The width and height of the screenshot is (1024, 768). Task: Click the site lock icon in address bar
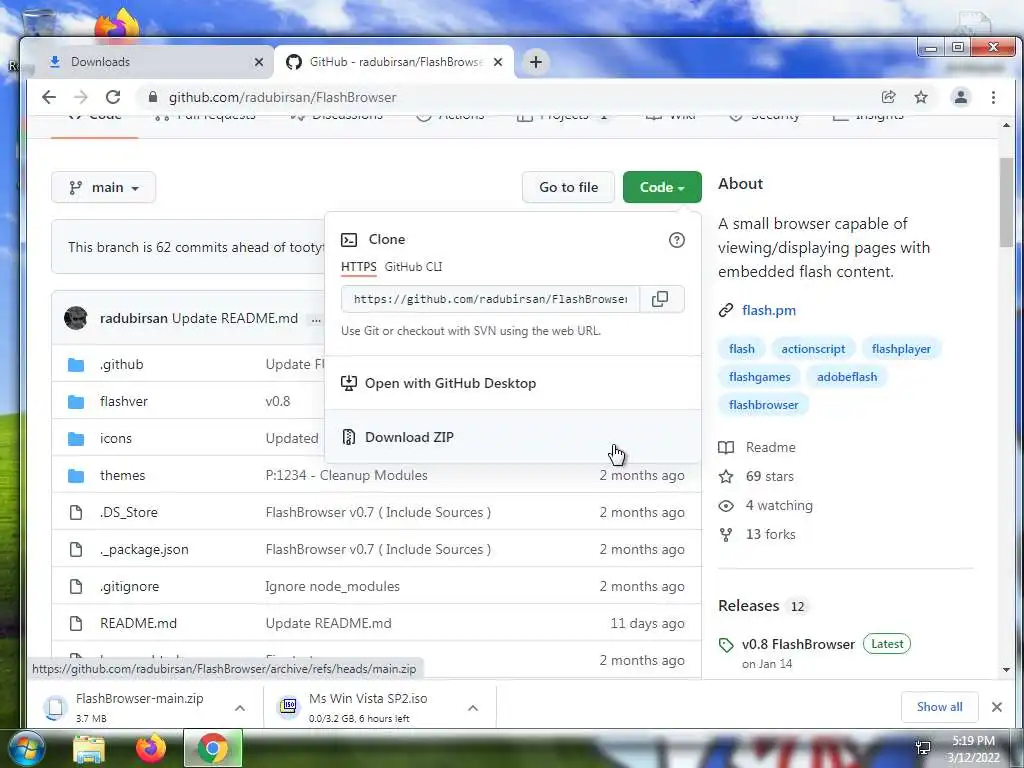[153, 97]
